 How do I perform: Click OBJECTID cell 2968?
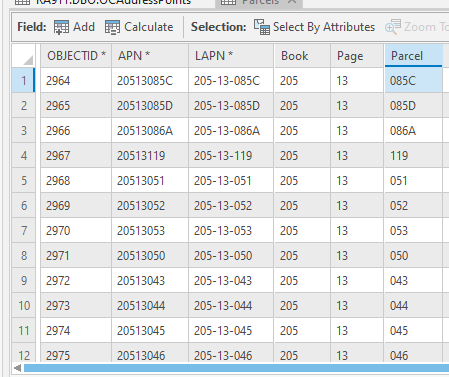pyautogui.click(x=76, y=180)
